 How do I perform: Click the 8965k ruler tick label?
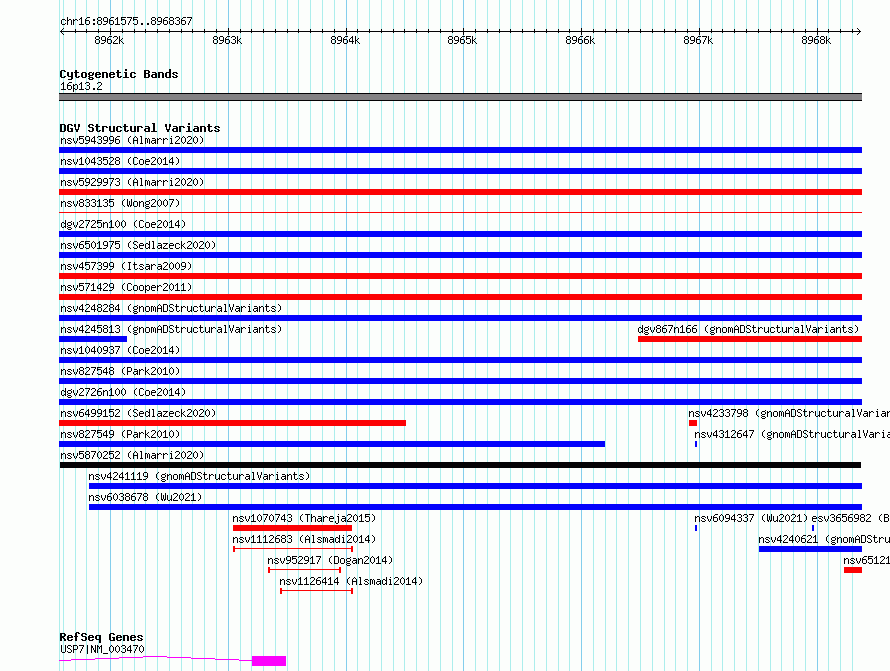click(462, 40)
